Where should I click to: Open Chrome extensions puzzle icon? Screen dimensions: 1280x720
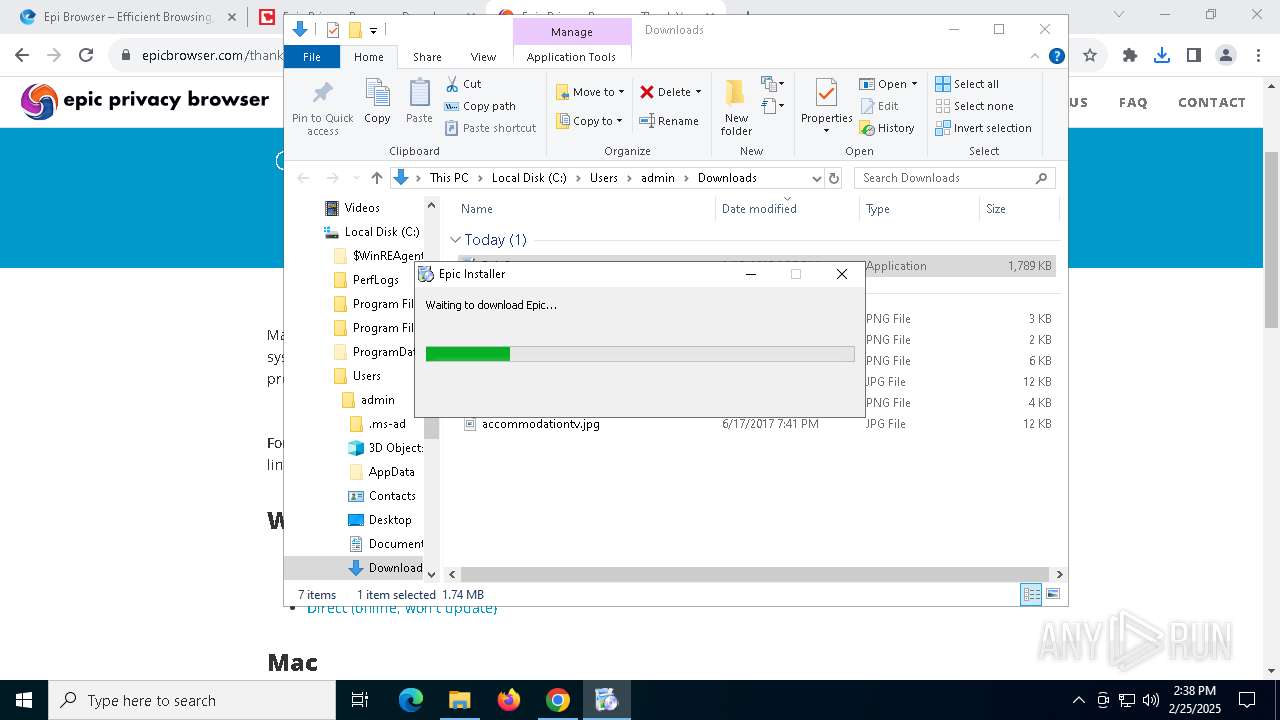point(1130,56)
